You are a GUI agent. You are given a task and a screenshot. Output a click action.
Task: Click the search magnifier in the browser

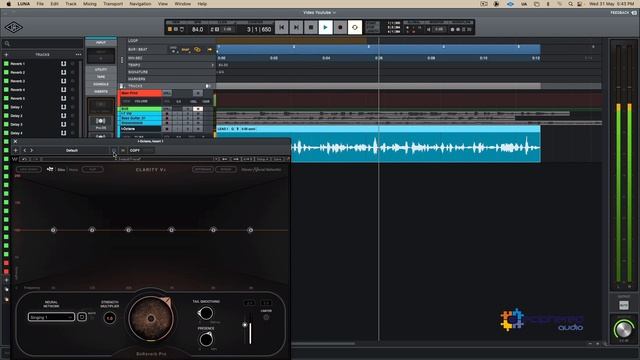pyautogui.click(x=7, y=43)
